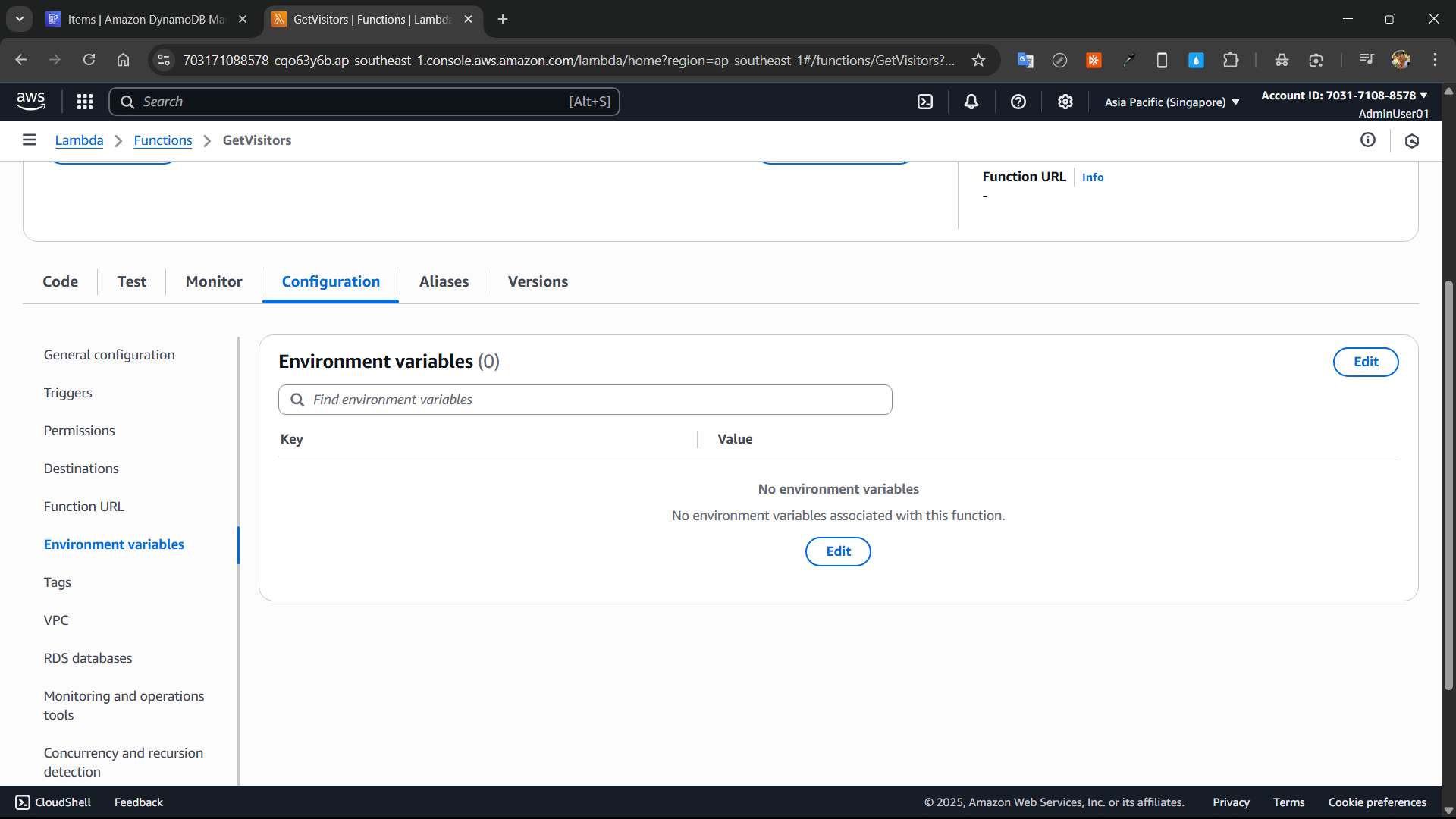
Task: Reload the browser page
Action: 89,60
